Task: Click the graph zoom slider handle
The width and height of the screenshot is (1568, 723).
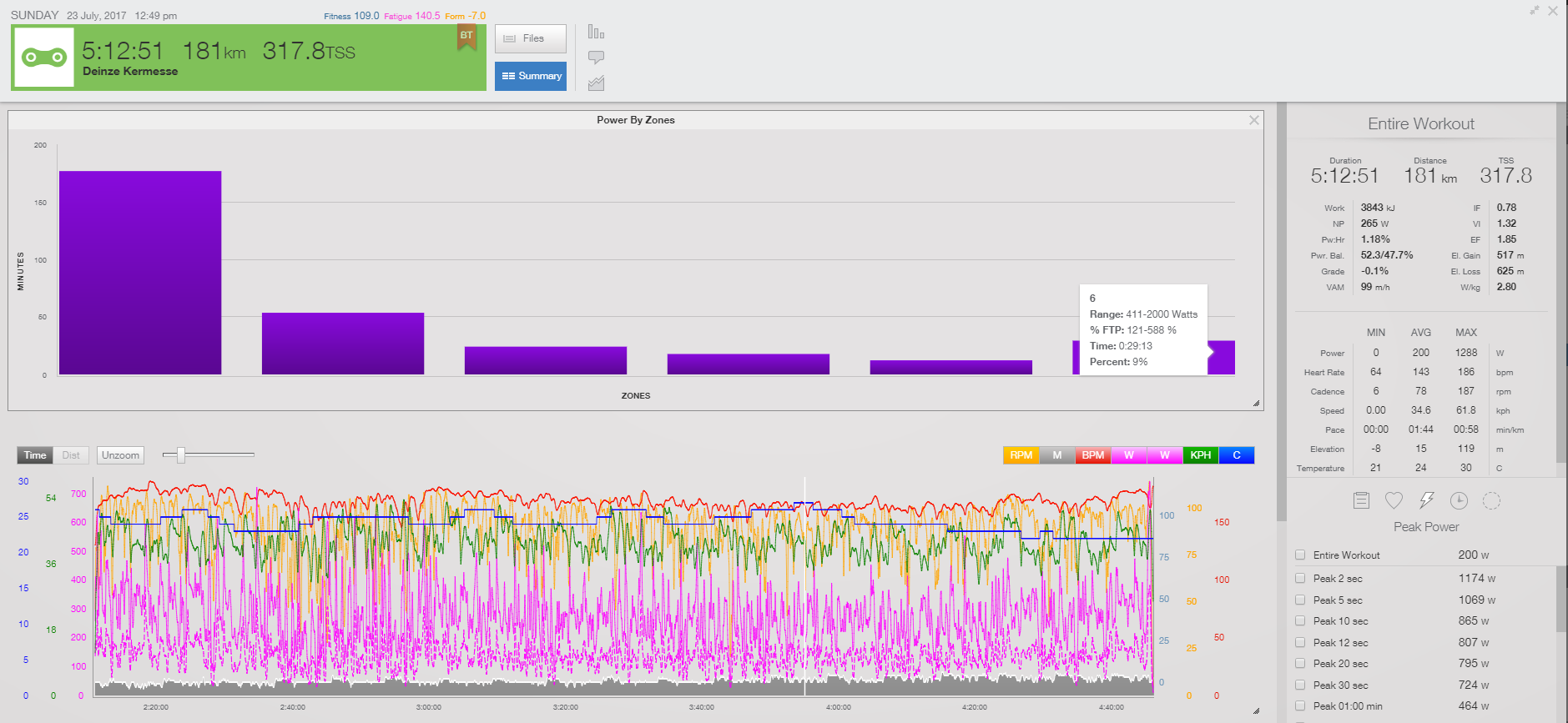Action: pyautogui.click(x=180, y=454)
